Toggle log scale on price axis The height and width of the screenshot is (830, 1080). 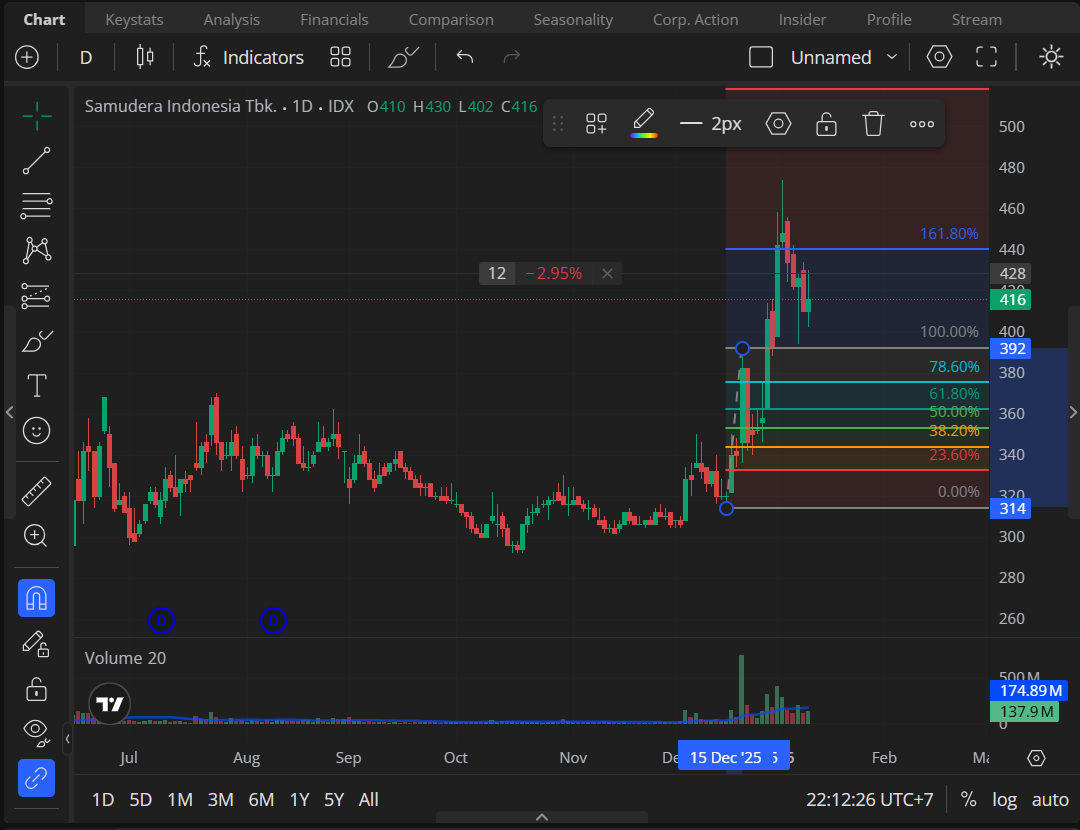point(1004,800)
